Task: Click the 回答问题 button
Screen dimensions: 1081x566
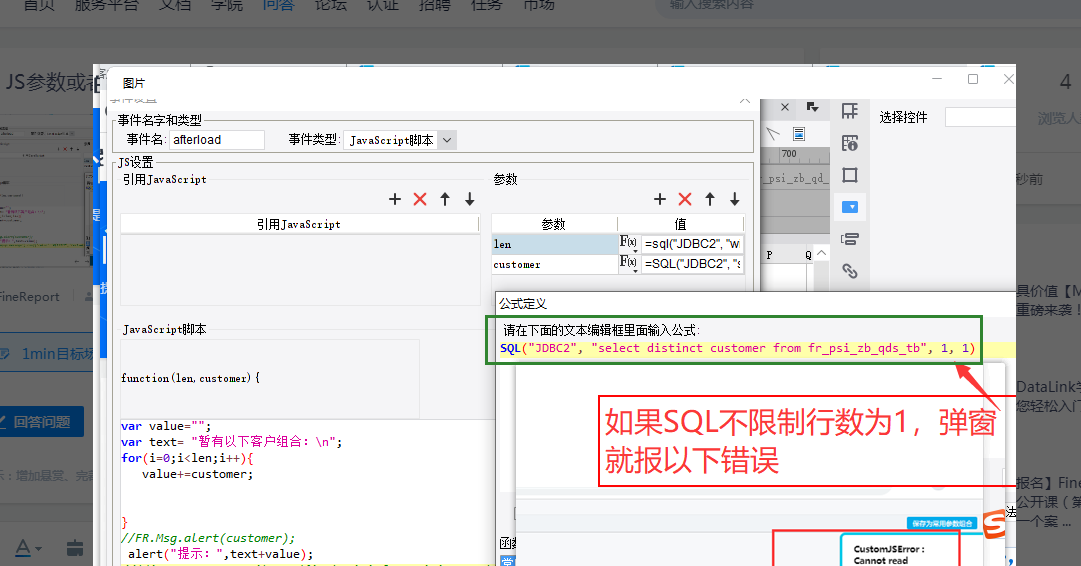Action: point(41,421)
